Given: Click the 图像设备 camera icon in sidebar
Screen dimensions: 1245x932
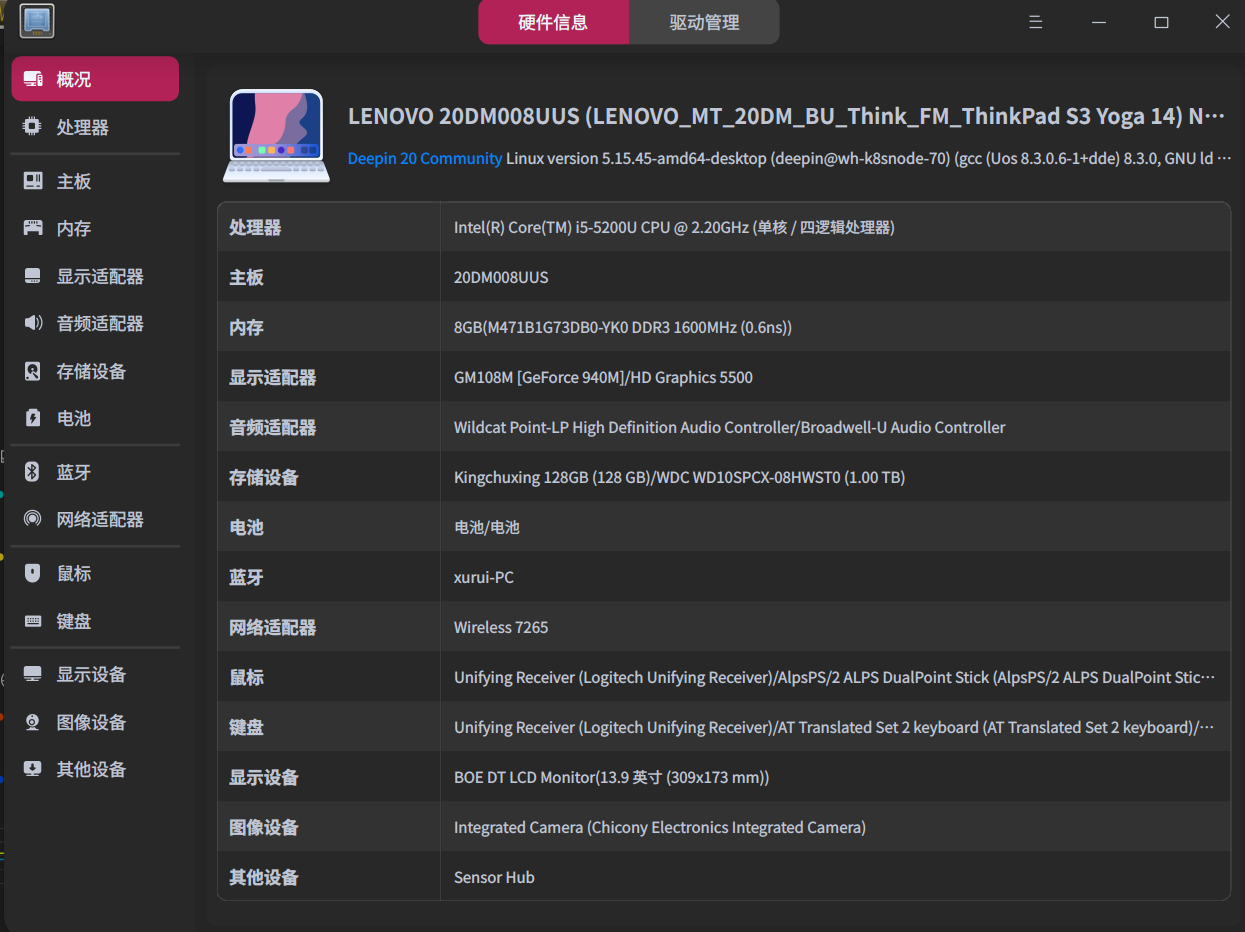Looking at the screenshot, I should 33,722.
